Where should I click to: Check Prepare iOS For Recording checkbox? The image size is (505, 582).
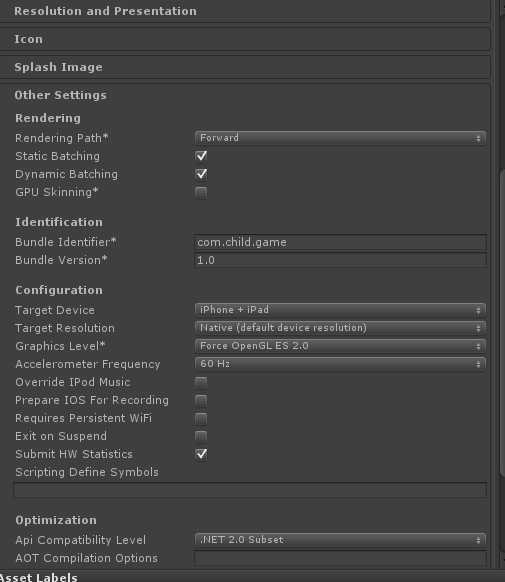(x=201, y=400)
